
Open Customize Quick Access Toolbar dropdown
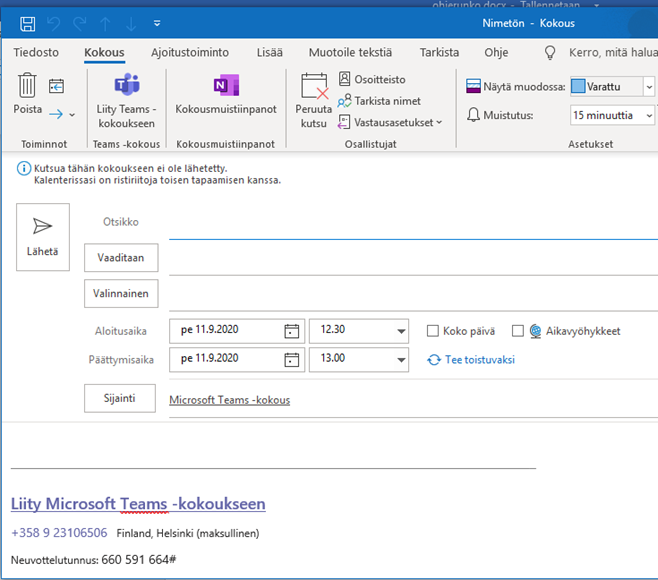coord(157,24)
